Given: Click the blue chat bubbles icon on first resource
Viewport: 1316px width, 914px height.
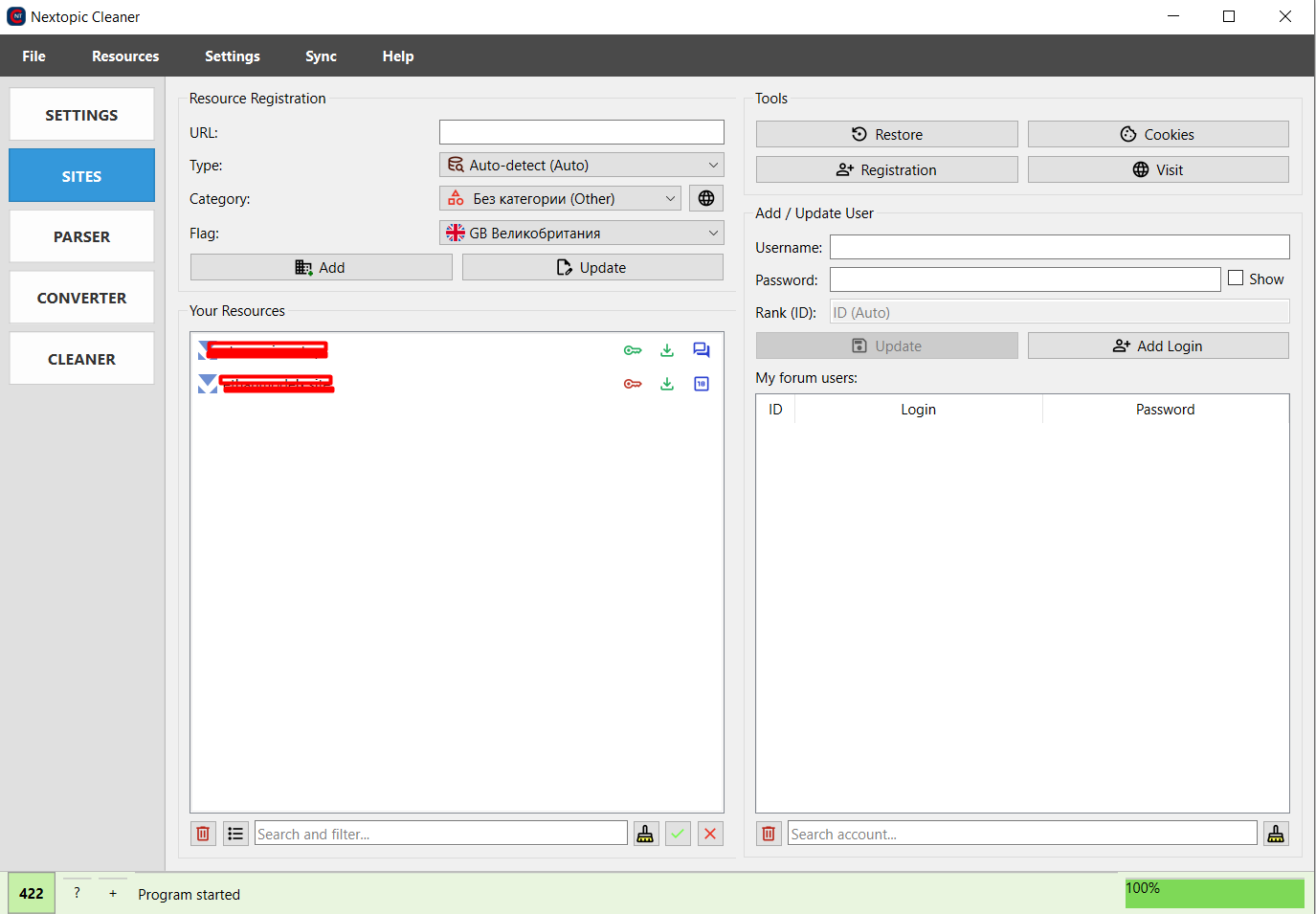Looking at the screenshot, I should tap(702, 350).
